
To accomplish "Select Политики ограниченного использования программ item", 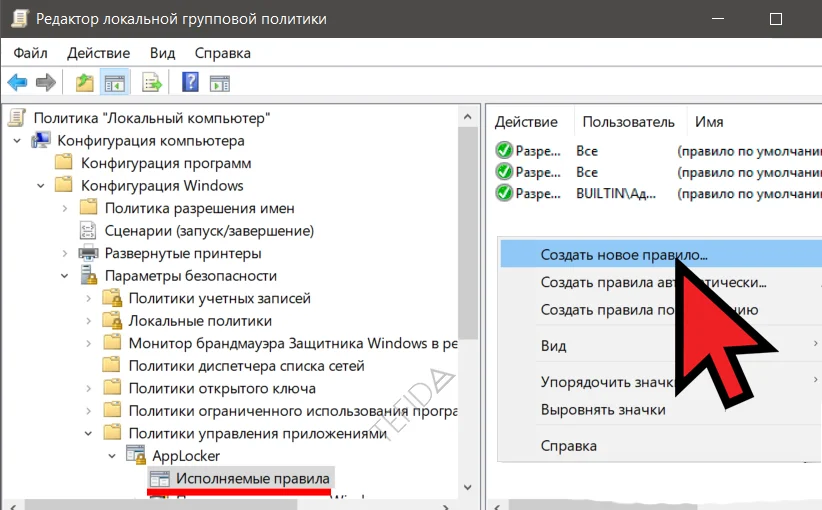I will 293,410.
